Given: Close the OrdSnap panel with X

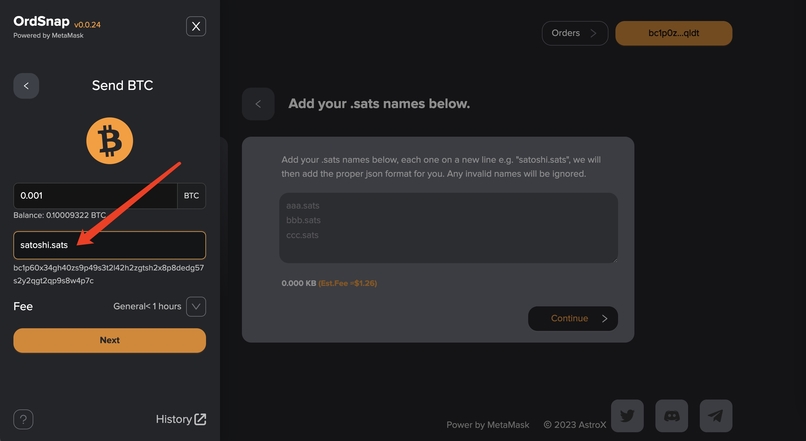Looking at the screenshot, I should point(196,26).
